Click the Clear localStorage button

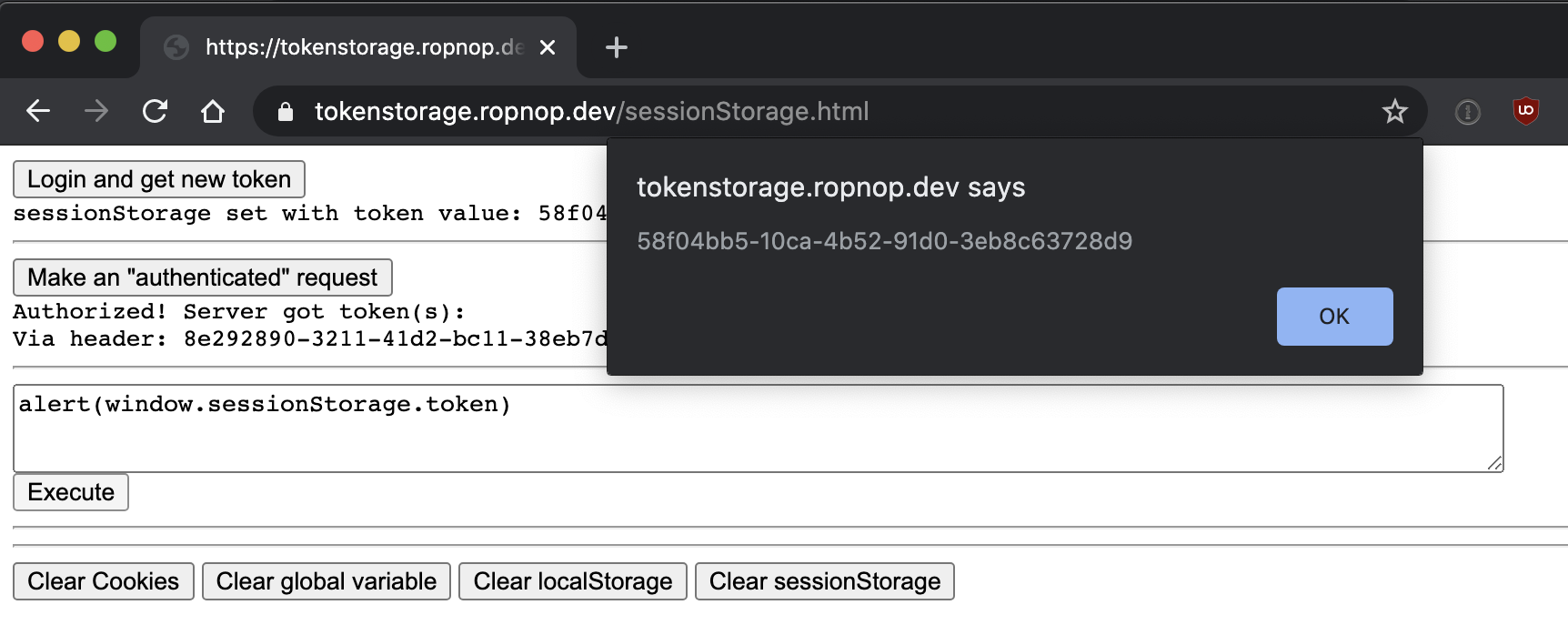coord(573,581)
